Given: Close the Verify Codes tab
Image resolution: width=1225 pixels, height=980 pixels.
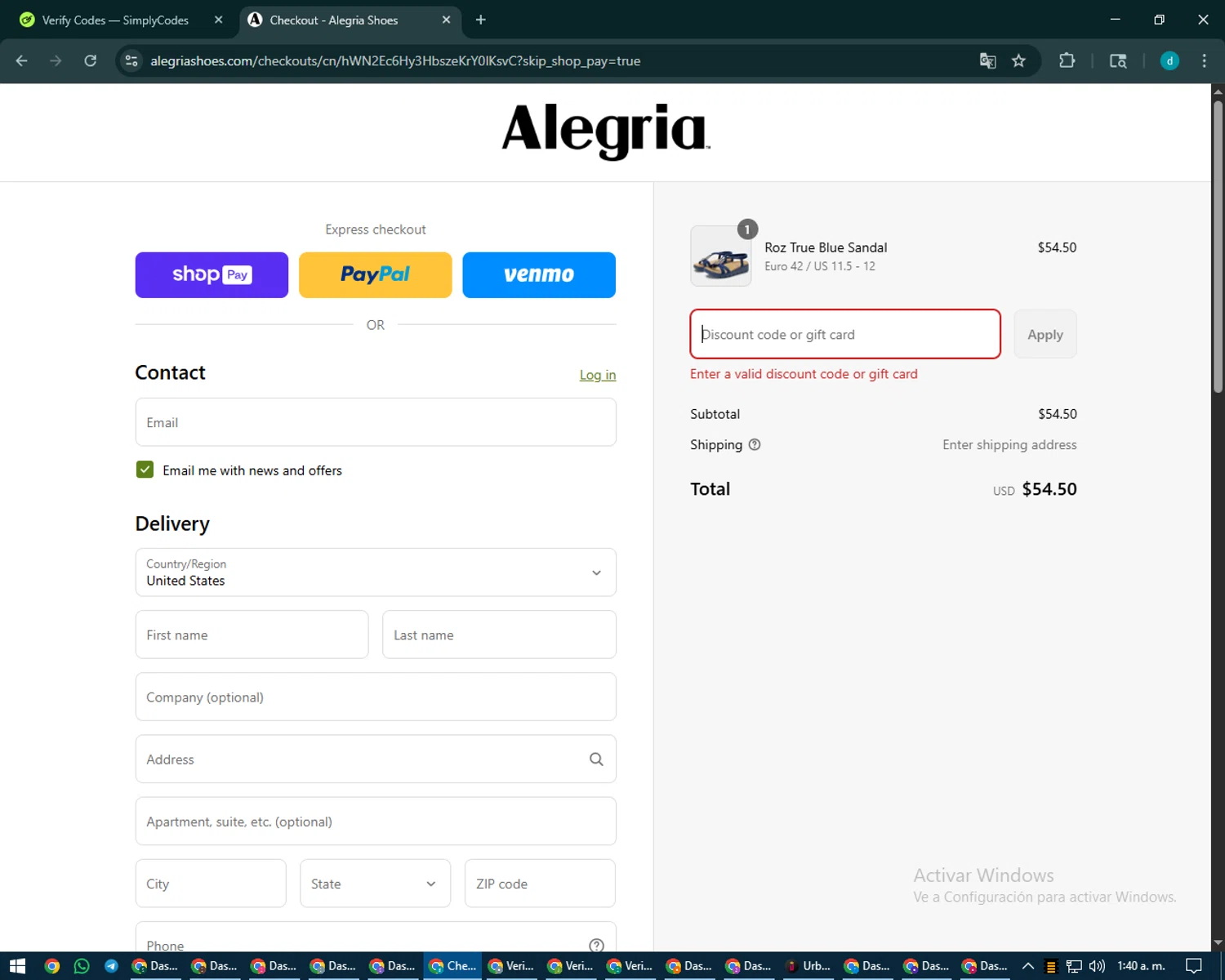Looking at the screenshot, I should tap(218, 20).
